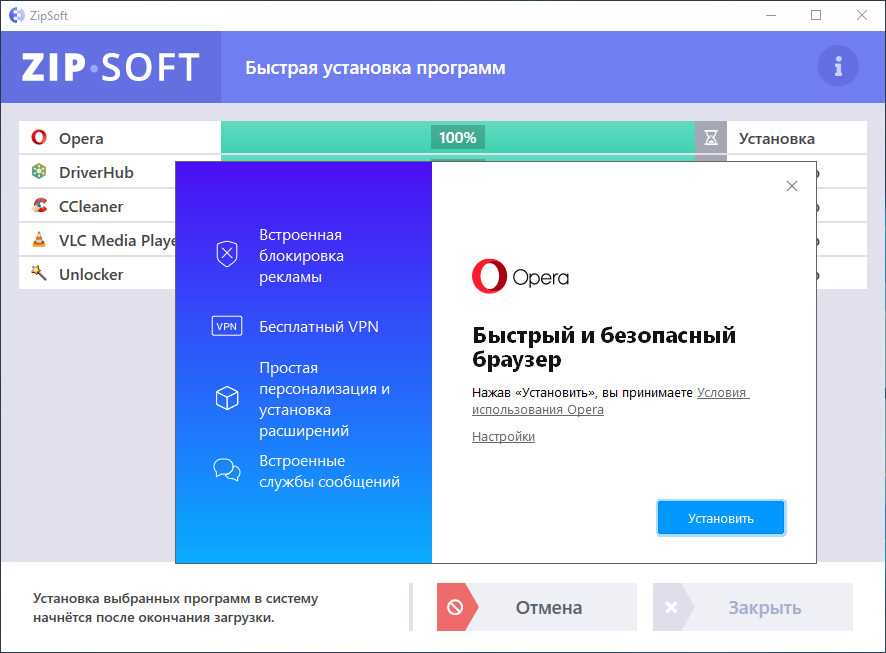This screenshot has height=653, width=886.
Task: Open the Настройки link
Action: [x=503, y=437]
